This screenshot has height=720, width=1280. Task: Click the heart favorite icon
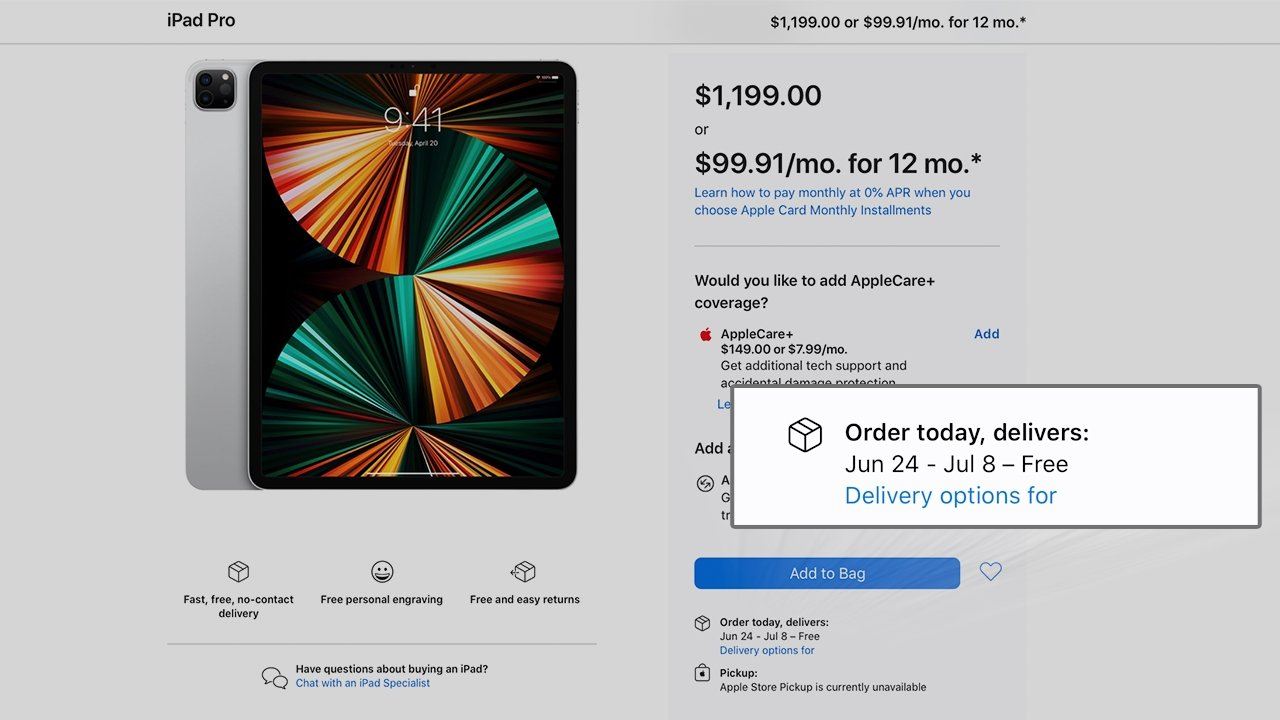[x=990, y=572]
